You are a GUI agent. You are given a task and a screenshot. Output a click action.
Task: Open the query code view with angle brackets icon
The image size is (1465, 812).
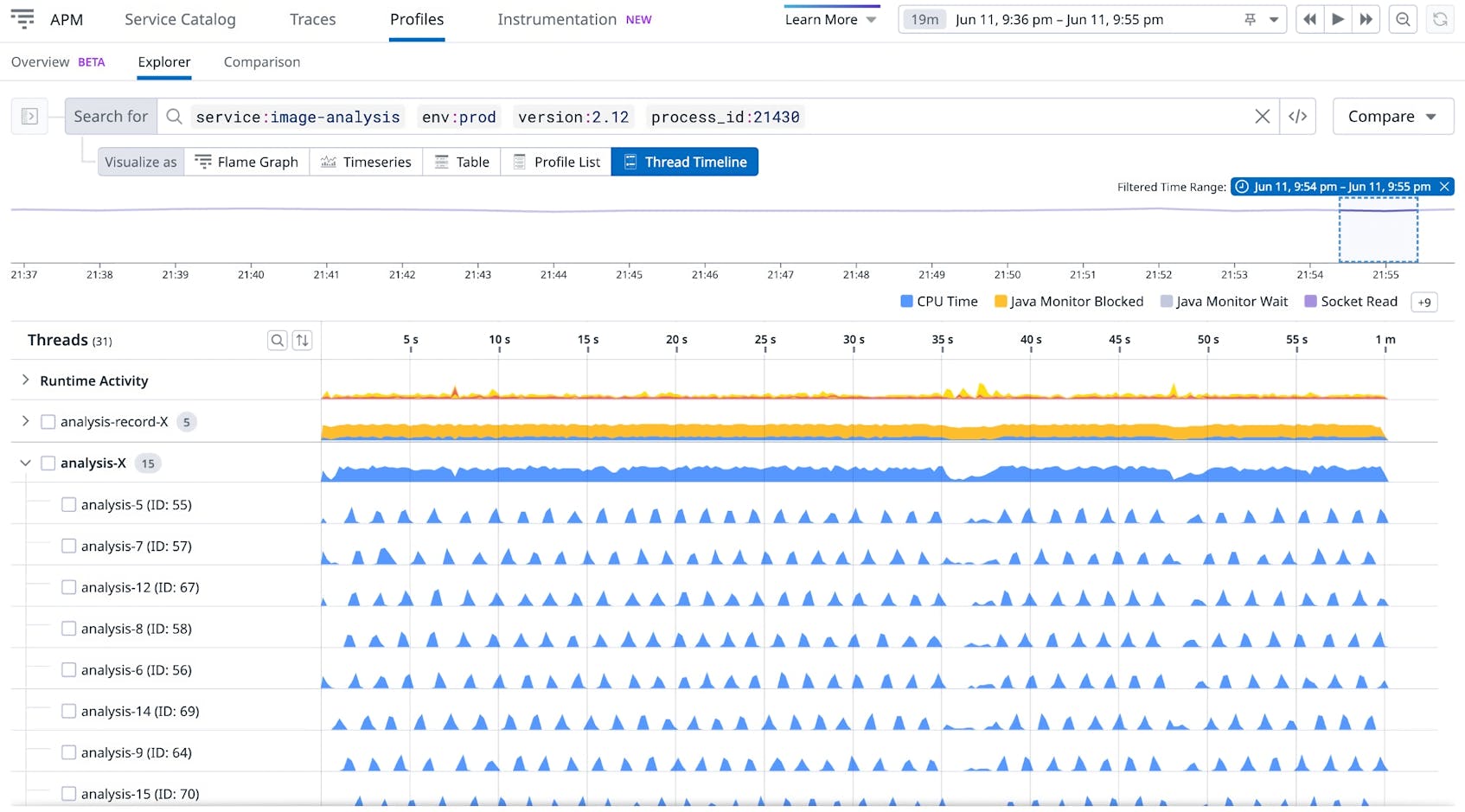click(1298, 116)
